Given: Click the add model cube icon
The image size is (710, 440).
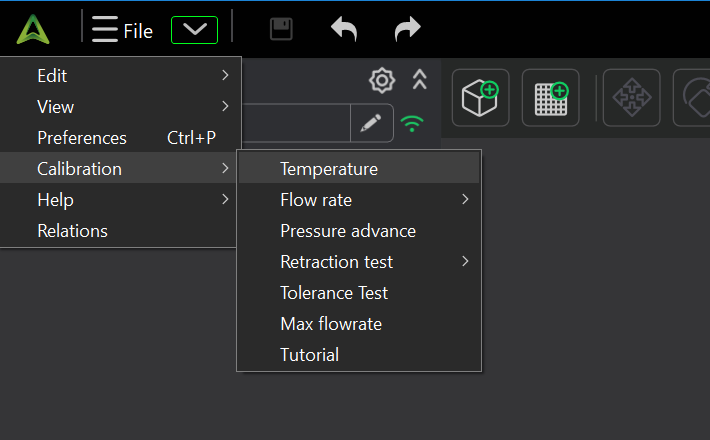Looking at the screenshot, I should [480, 98].
